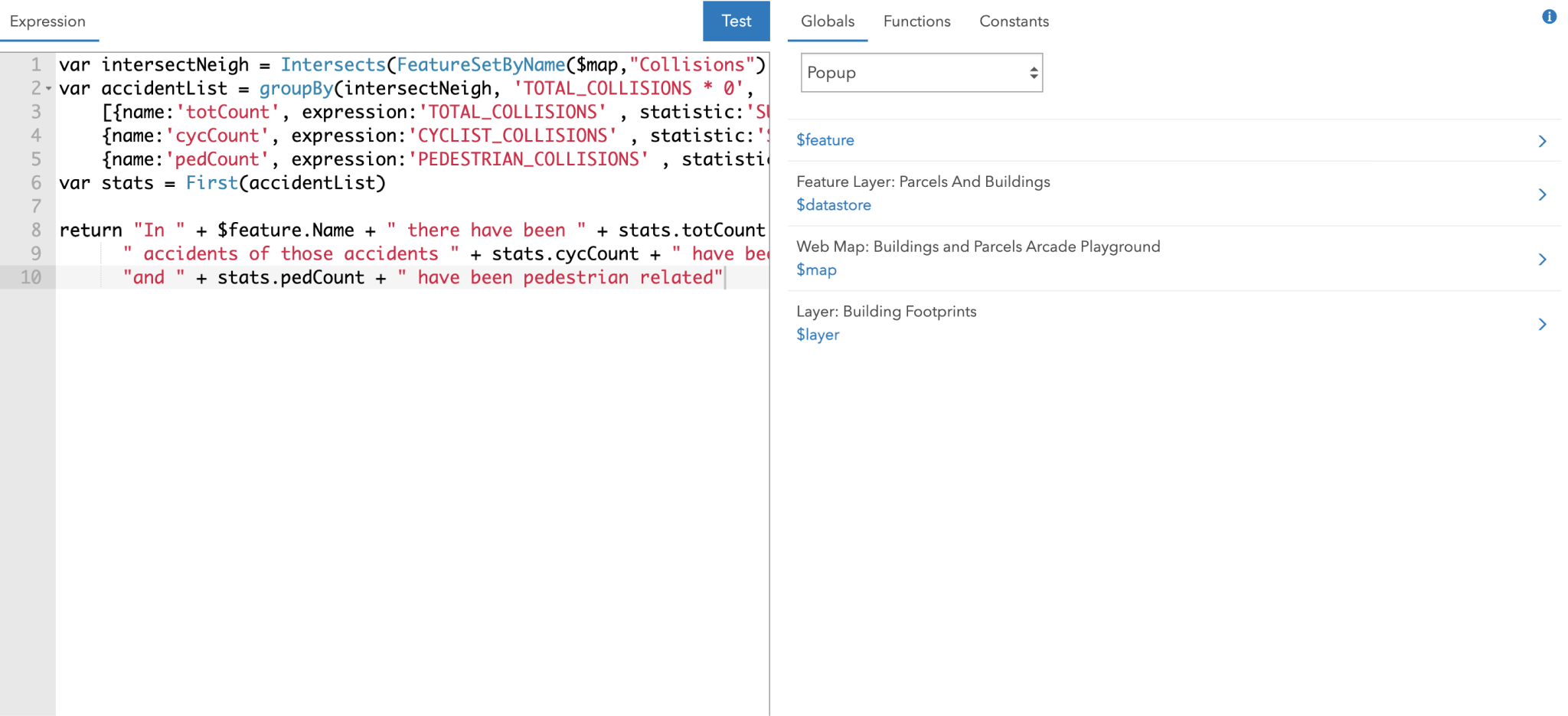Insert the $feature global variable

click(825, 140)
